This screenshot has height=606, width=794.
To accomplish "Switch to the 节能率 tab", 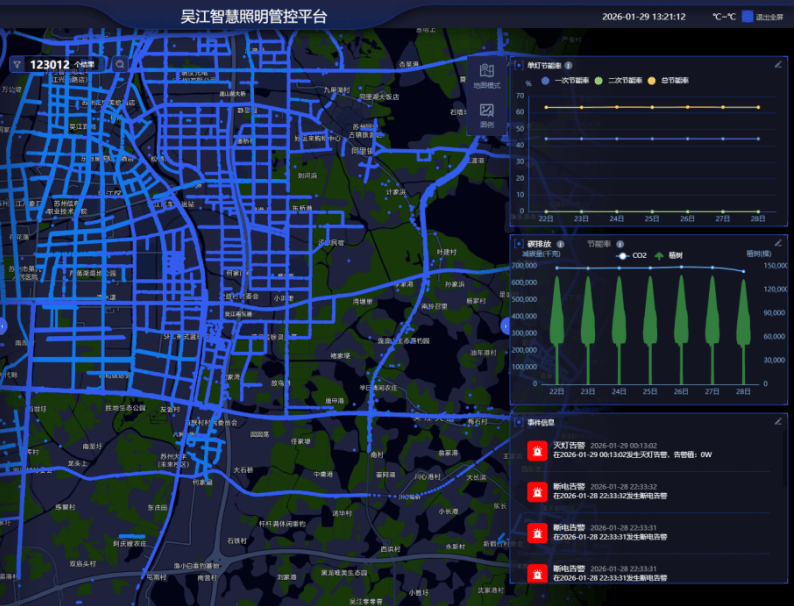I will (598, 243).
